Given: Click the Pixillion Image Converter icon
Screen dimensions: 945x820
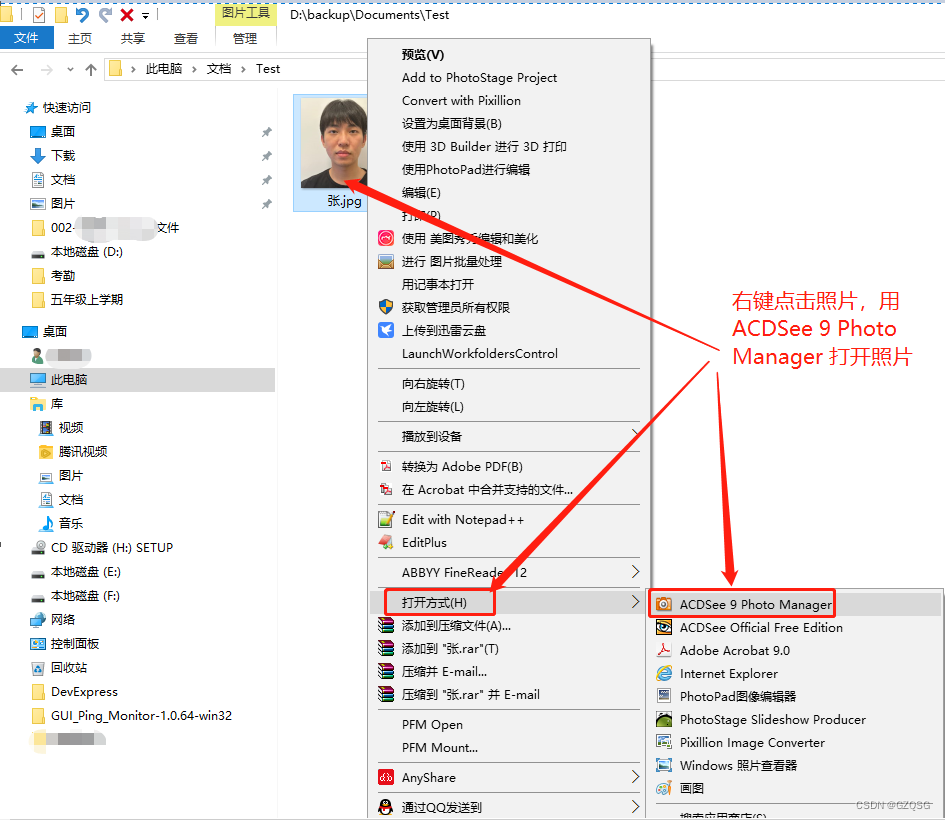Looking at the screenshot, I should click(x=664, y=742).
